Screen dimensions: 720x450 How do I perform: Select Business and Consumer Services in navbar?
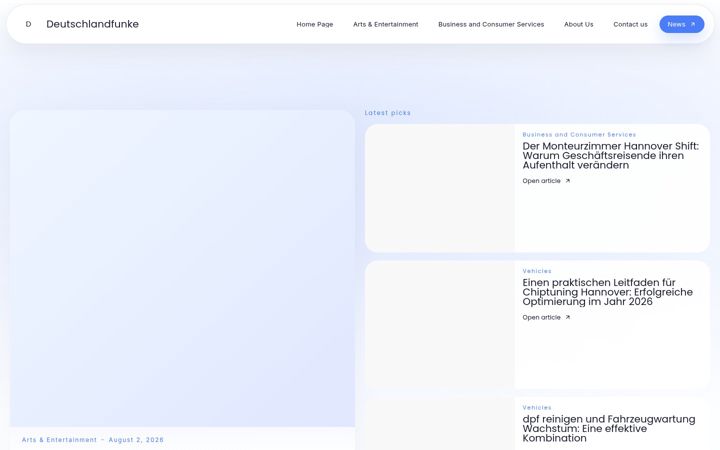(491, 24)
